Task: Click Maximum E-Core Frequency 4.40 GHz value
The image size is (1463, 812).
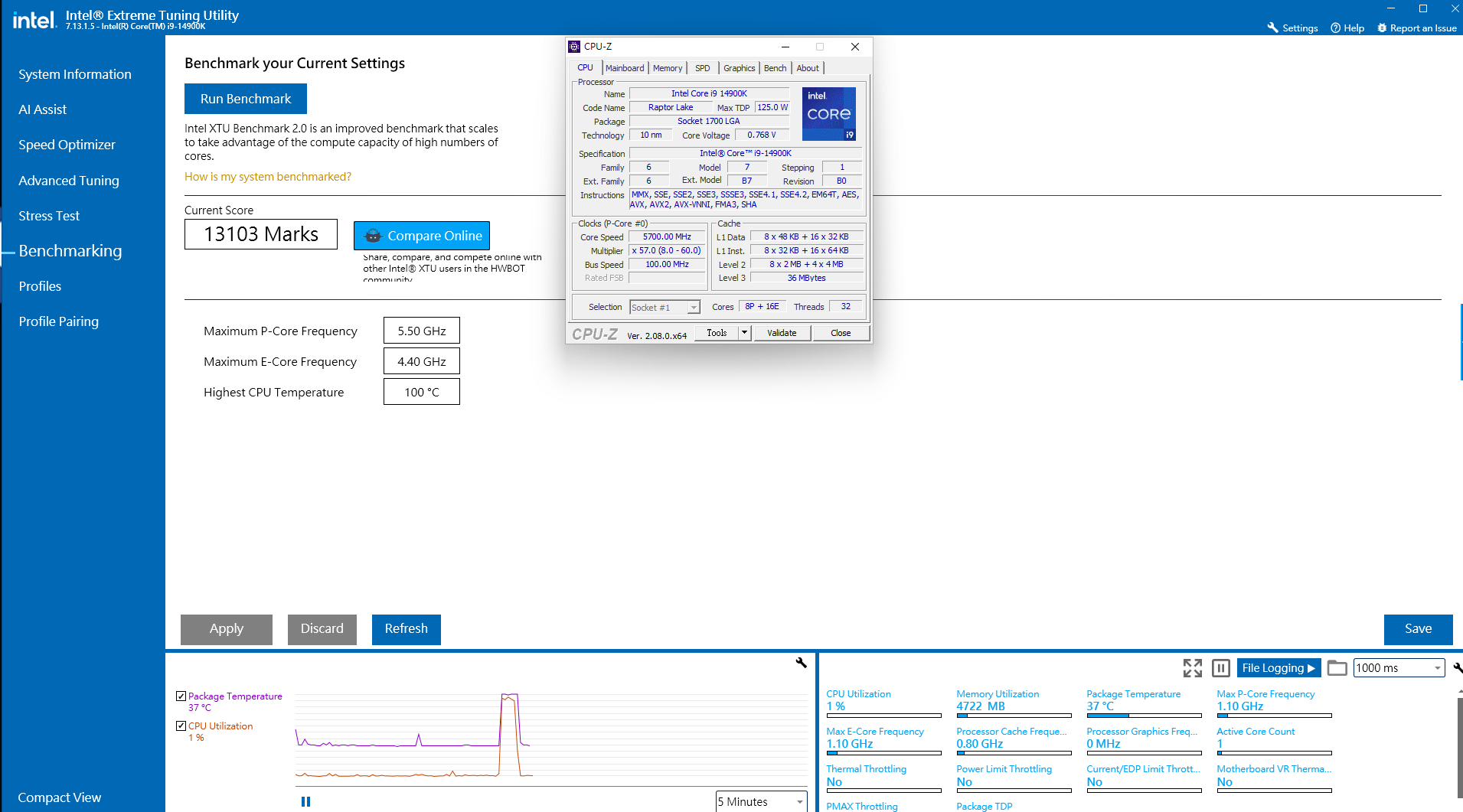Action: point(422,361)
